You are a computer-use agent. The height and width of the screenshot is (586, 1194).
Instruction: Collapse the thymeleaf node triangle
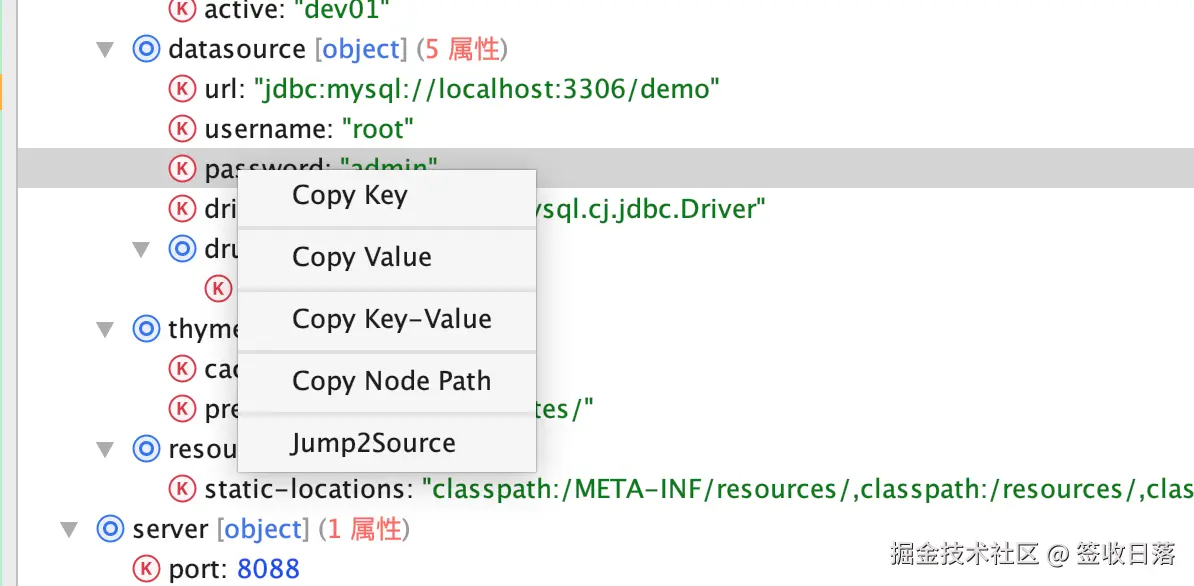click(x=105, y=328)
